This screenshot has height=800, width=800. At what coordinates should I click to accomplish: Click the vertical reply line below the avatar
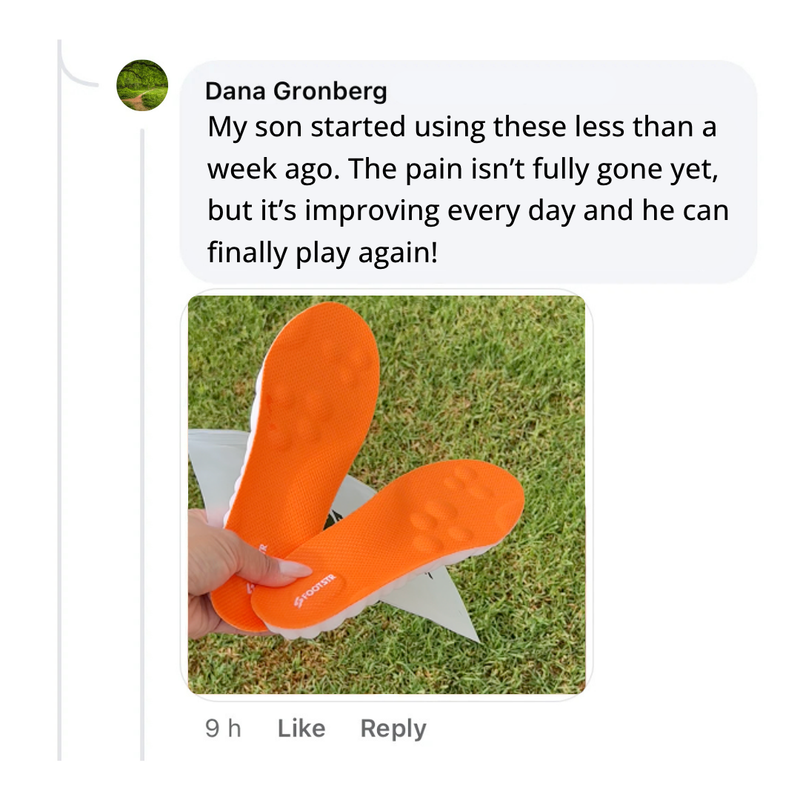click(142, 444)
